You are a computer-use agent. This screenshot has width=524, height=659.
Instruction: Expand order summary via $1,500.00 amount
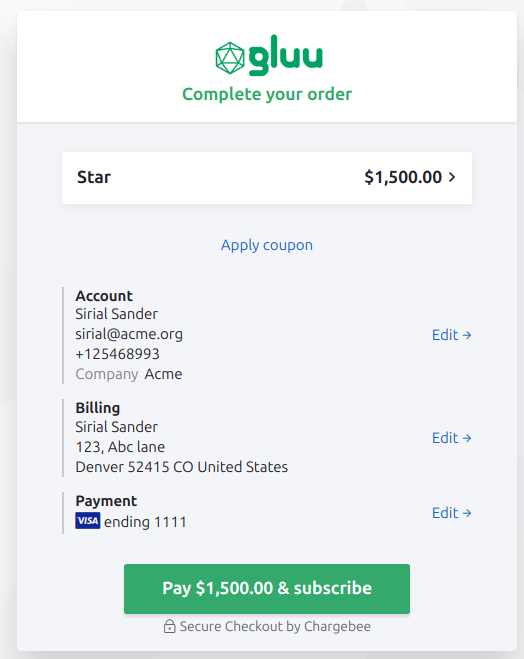click(x=403, y=177)
